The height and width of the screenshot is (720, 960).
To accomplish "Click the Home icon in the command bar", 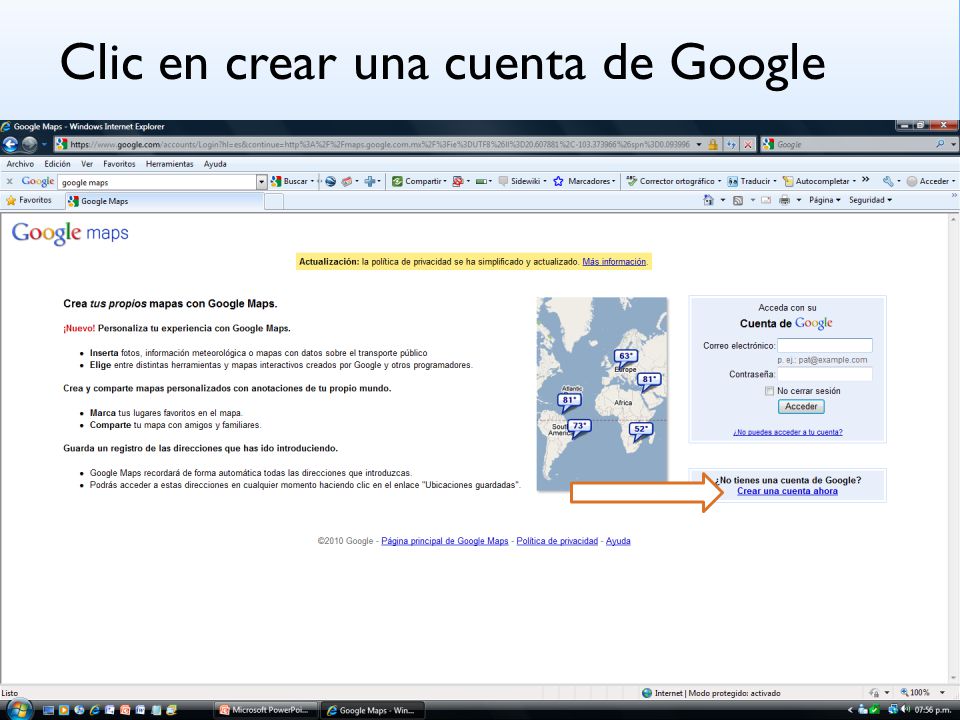I will pyautogui.click(x=708, y=200).
